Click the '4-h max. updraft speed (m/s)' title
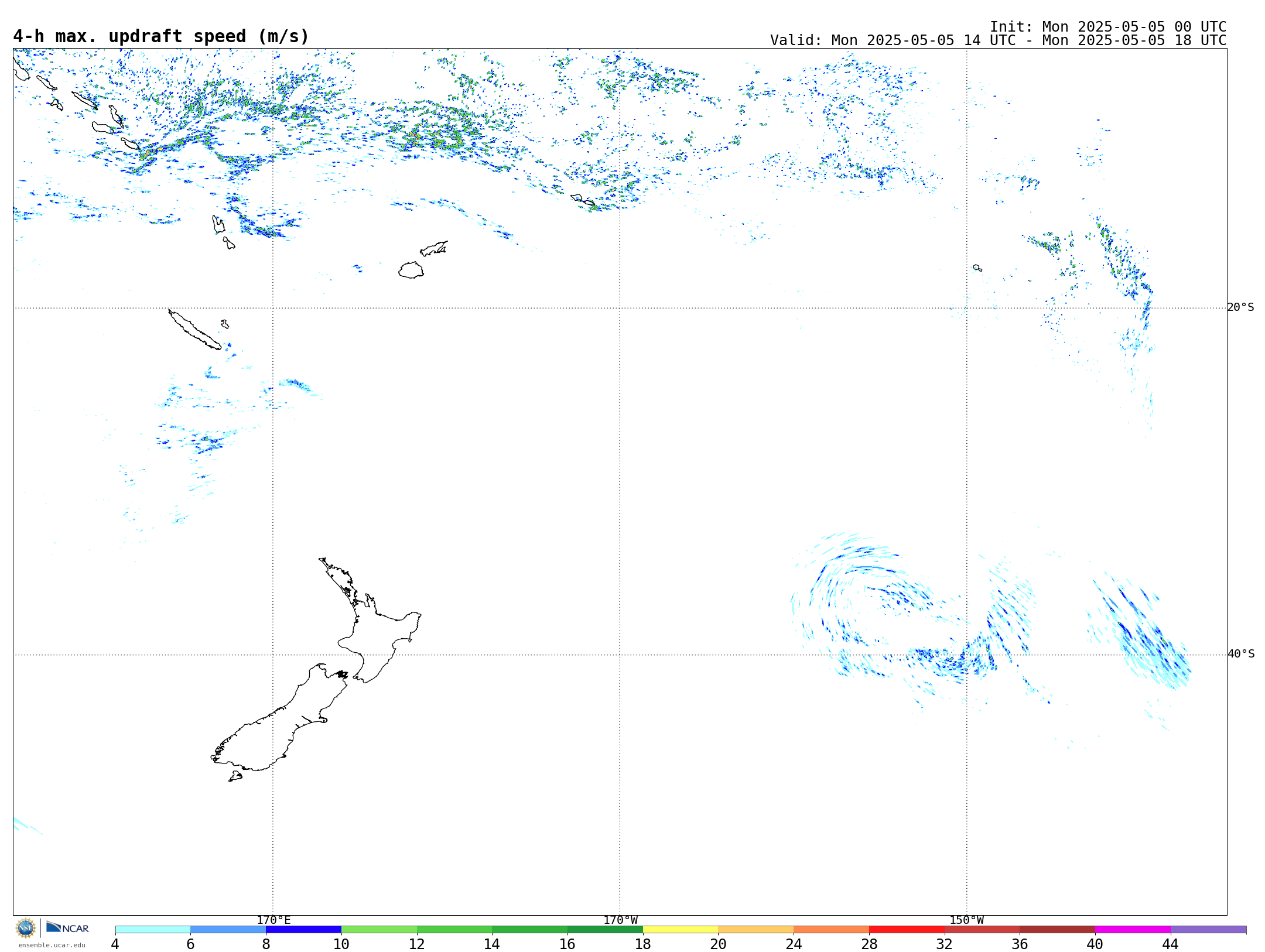The width and height of the screenshot is (1265, 952). (x=161, y=36)
